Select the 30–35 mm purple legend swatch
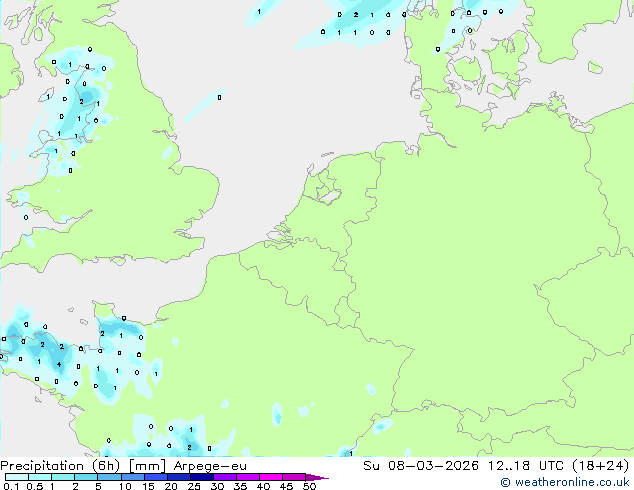Screen dimensions: 634x490 pyautogui.click(x=225, y=477)
